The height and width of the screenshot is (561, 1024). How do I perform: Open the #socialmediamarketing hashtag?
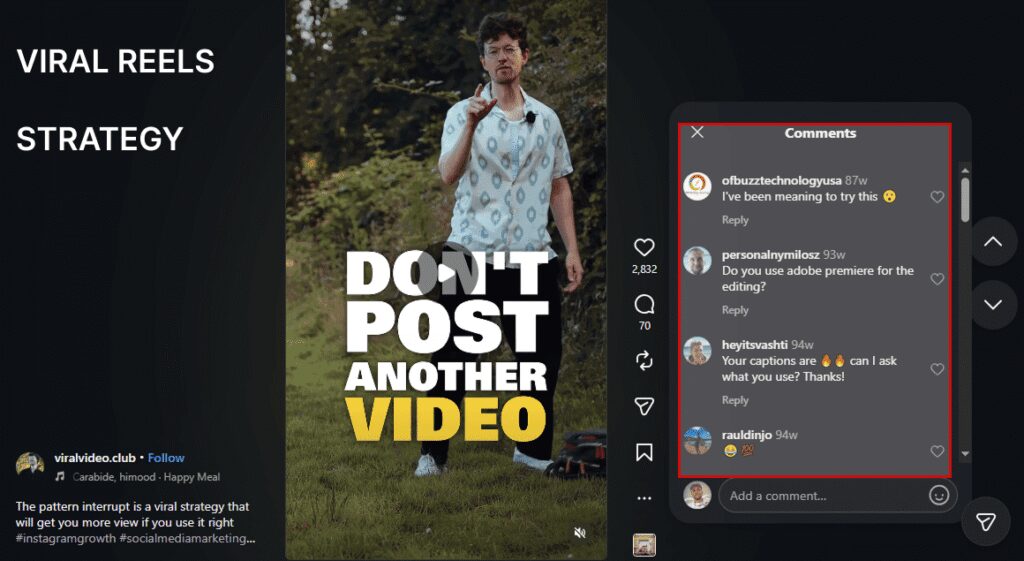coord(189,538)
